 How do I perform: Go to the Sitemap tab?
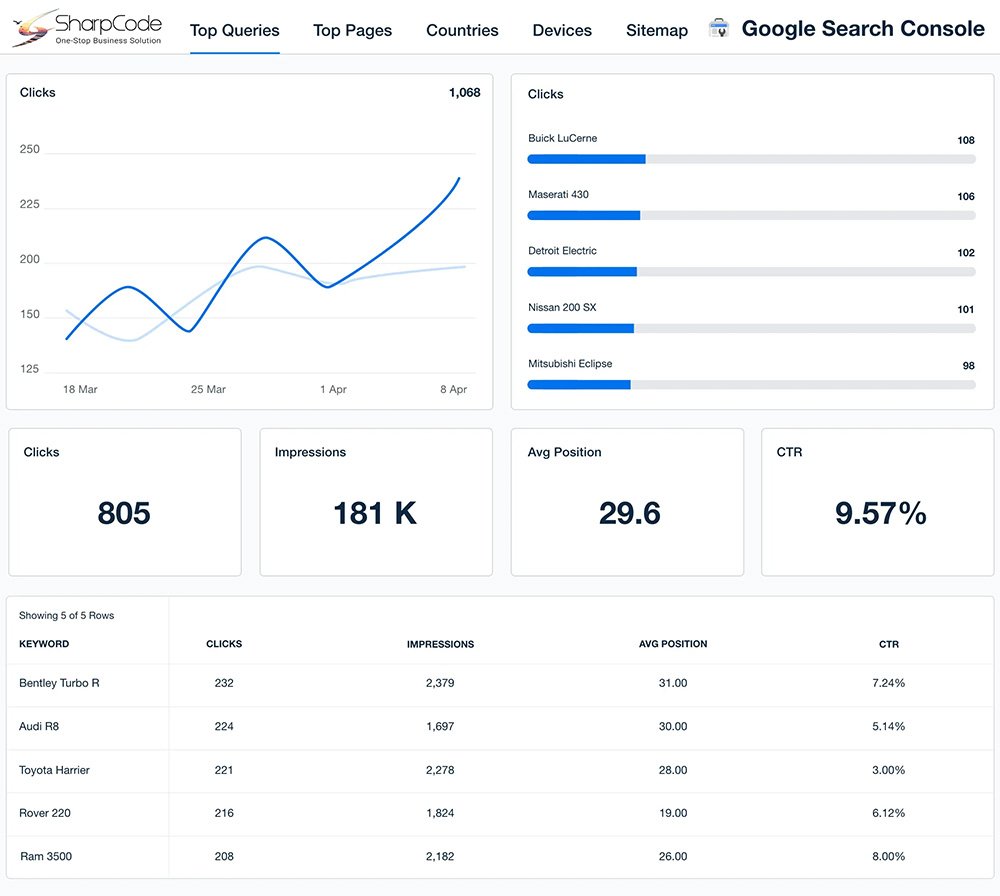[x=656, y=30]
